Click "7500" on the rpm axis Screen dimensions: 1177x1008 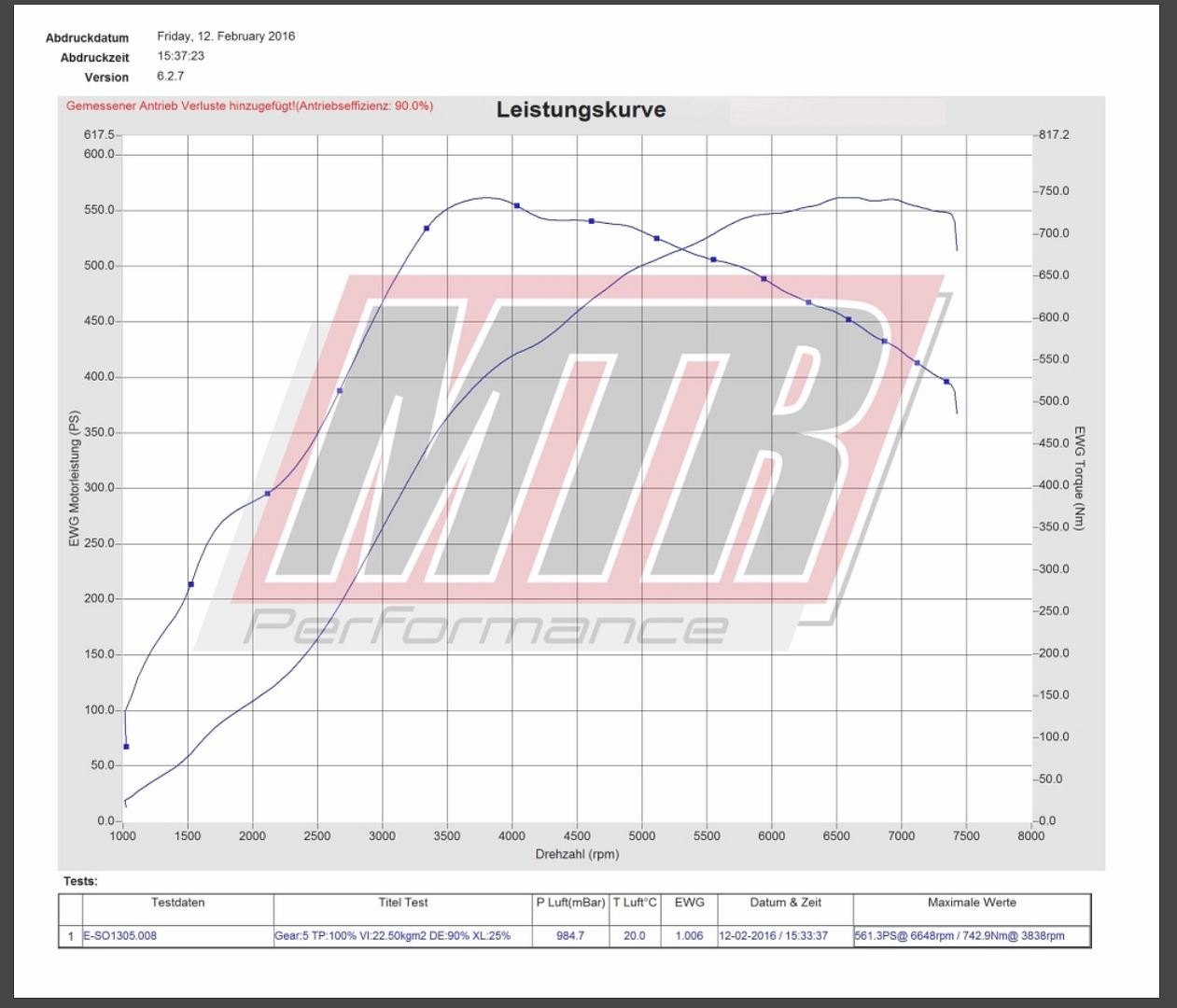pyautogui.click(x=966, y=836)
